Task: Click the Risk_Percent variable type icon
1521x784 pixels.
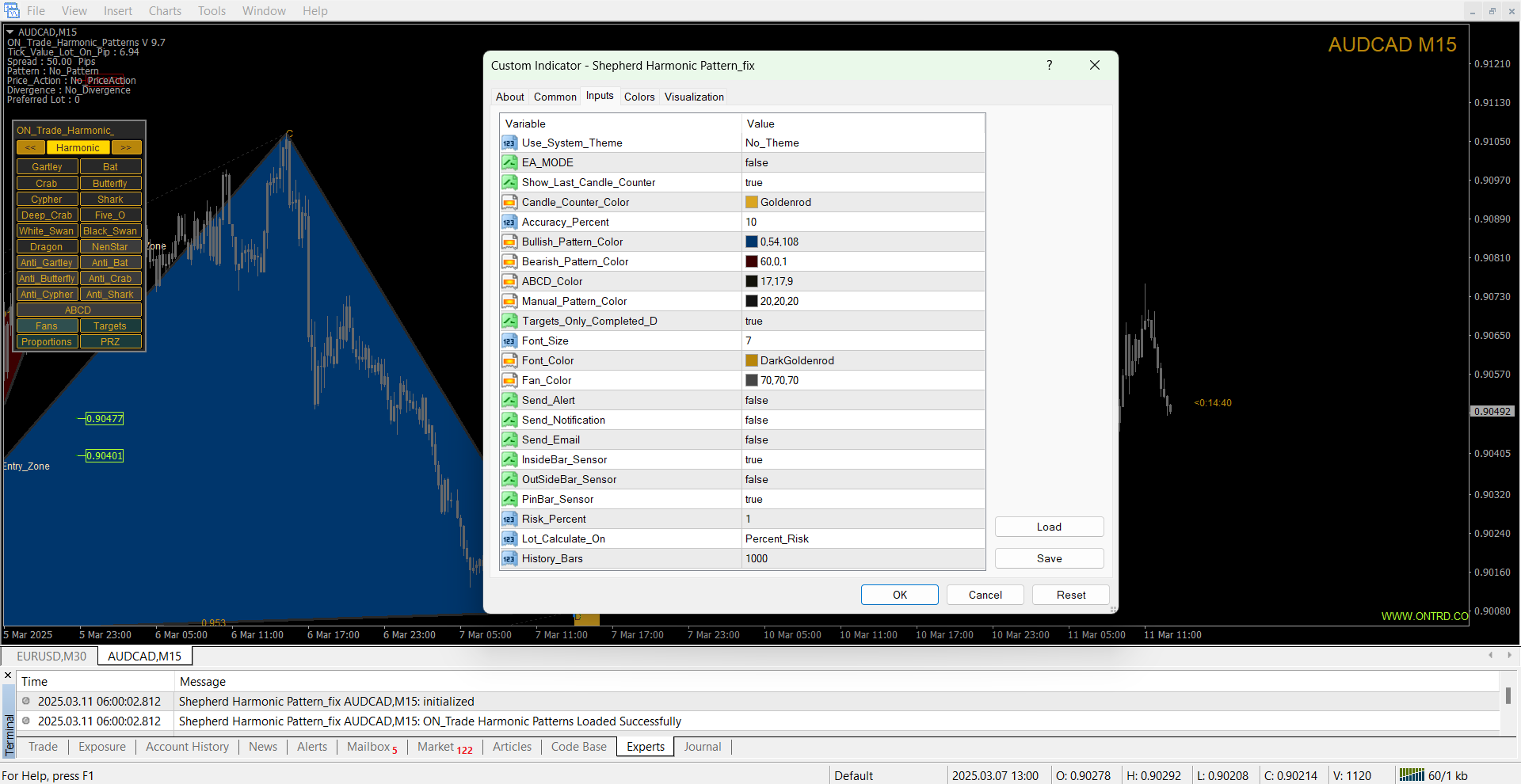Action: 509,519
